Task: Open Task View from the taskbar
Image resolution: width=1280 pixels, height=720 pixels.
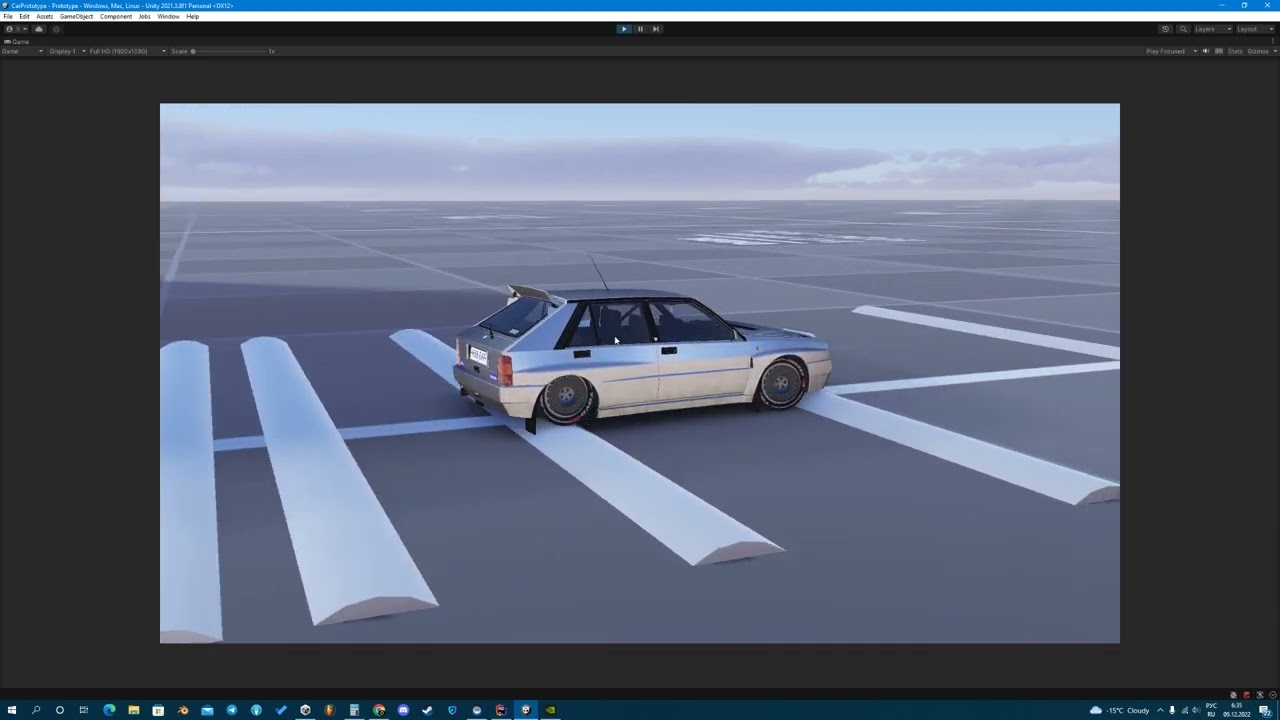Action: coord(84,710)
